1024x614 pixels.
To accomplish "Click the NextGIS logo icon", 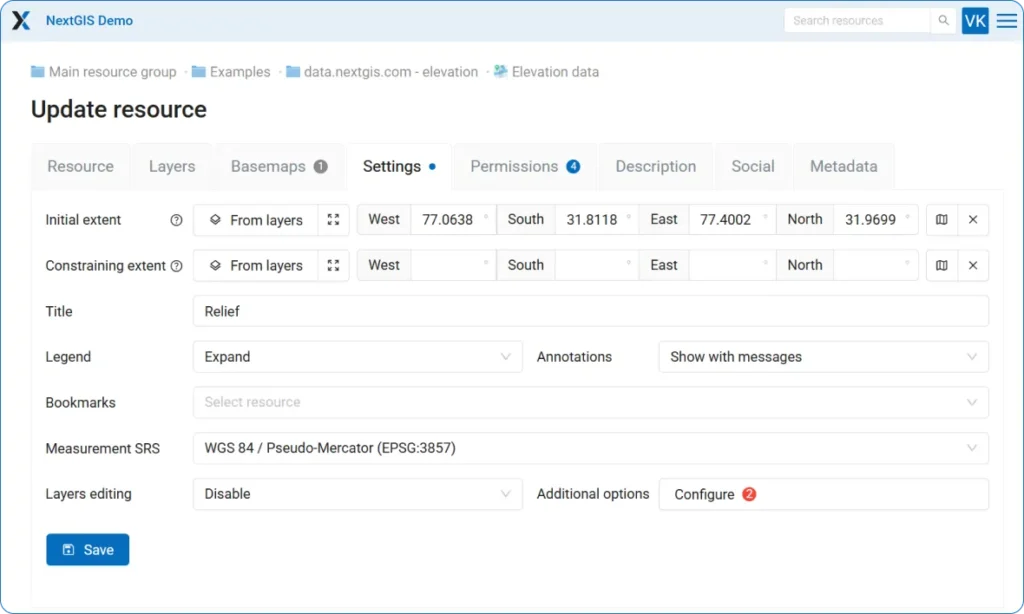I will click(x=21, y=21).
